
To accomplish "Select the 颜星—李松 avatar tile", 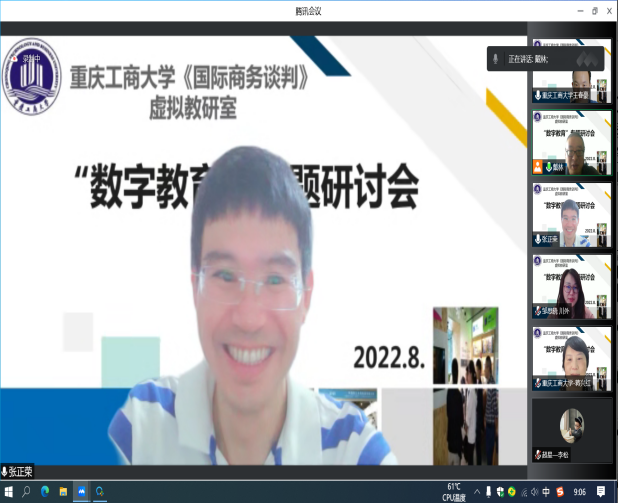I will pos(572,430).
